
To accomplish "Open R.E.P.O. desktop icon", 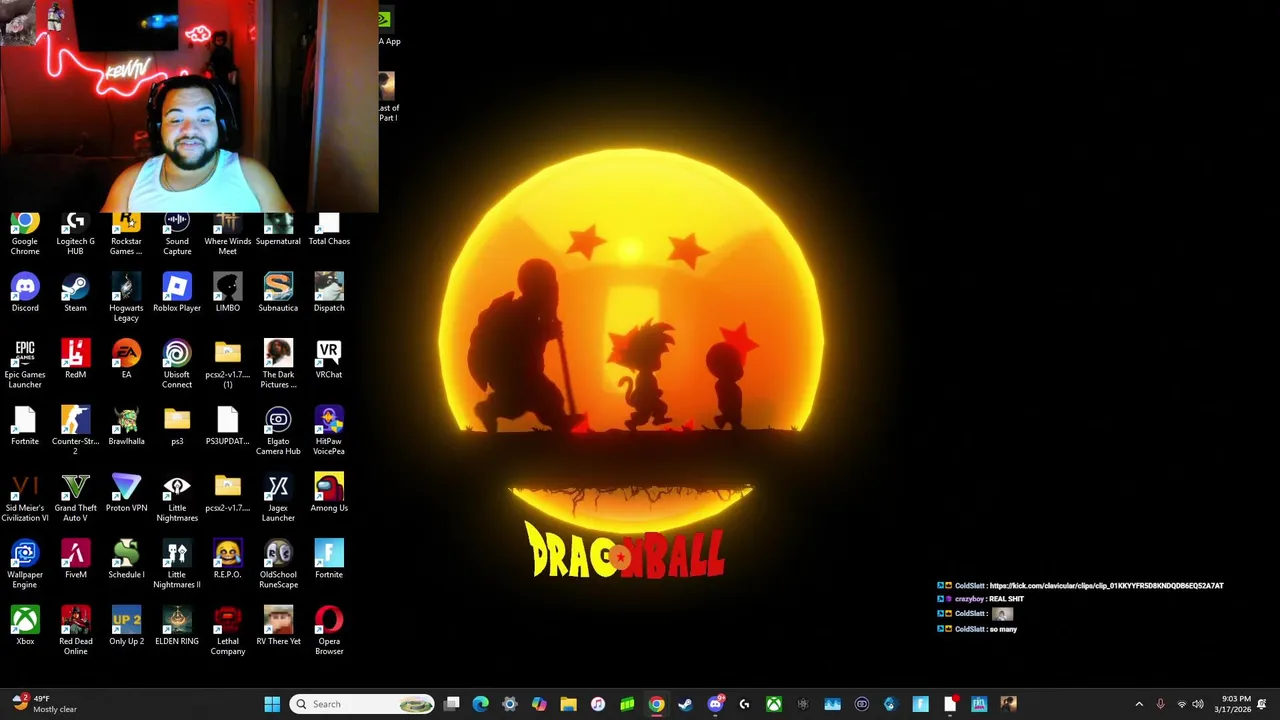I will coord(227,559).
